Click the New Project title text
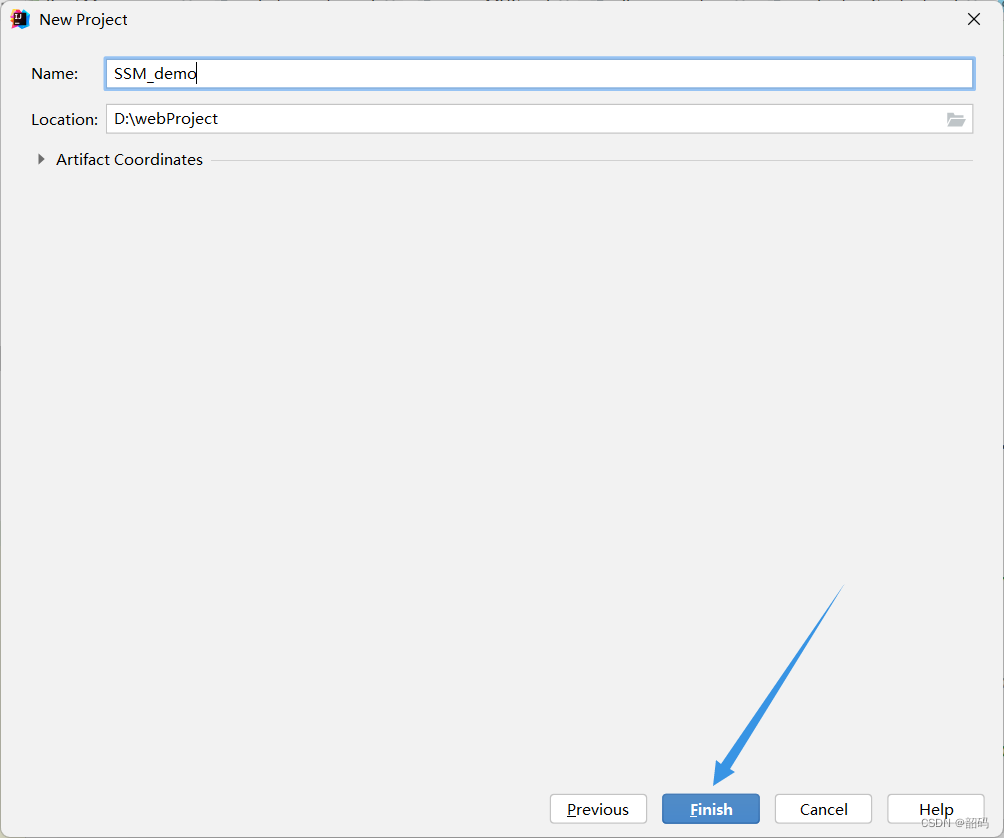The height and width of the screenshot is (838, 1004). click(83, 20)
